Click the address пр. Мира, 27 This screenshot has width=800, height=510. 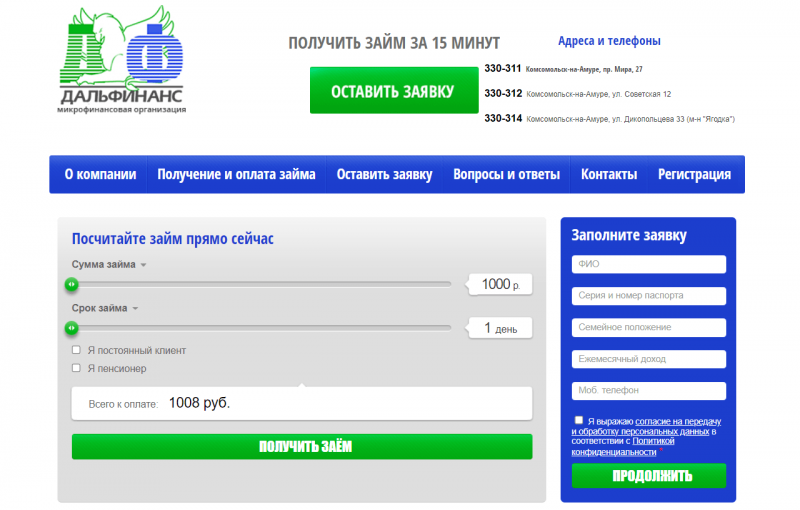(x=622, y=69)
